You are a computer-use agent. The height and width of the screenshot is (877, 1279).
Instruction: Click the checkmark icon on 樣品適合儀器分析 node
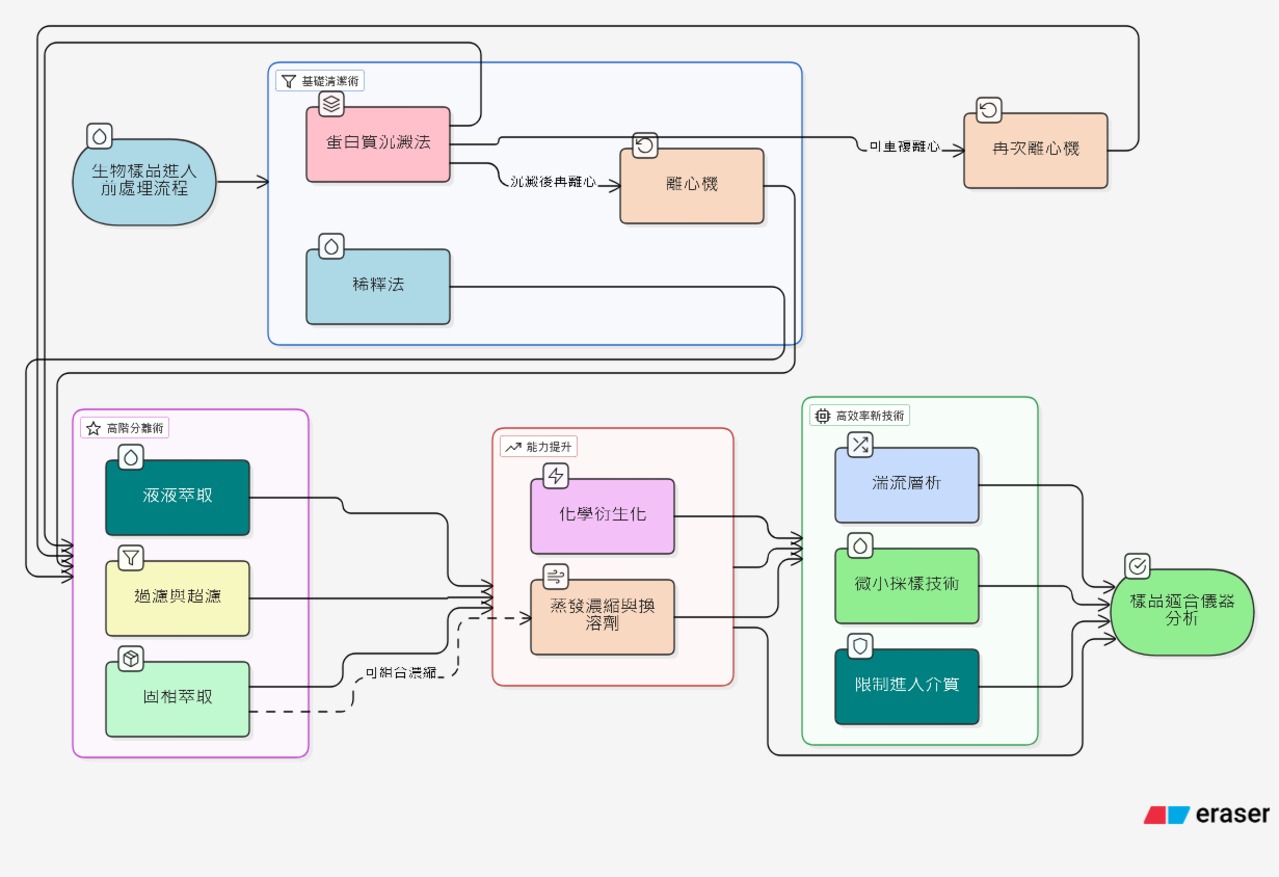(x=1137, y=567)
